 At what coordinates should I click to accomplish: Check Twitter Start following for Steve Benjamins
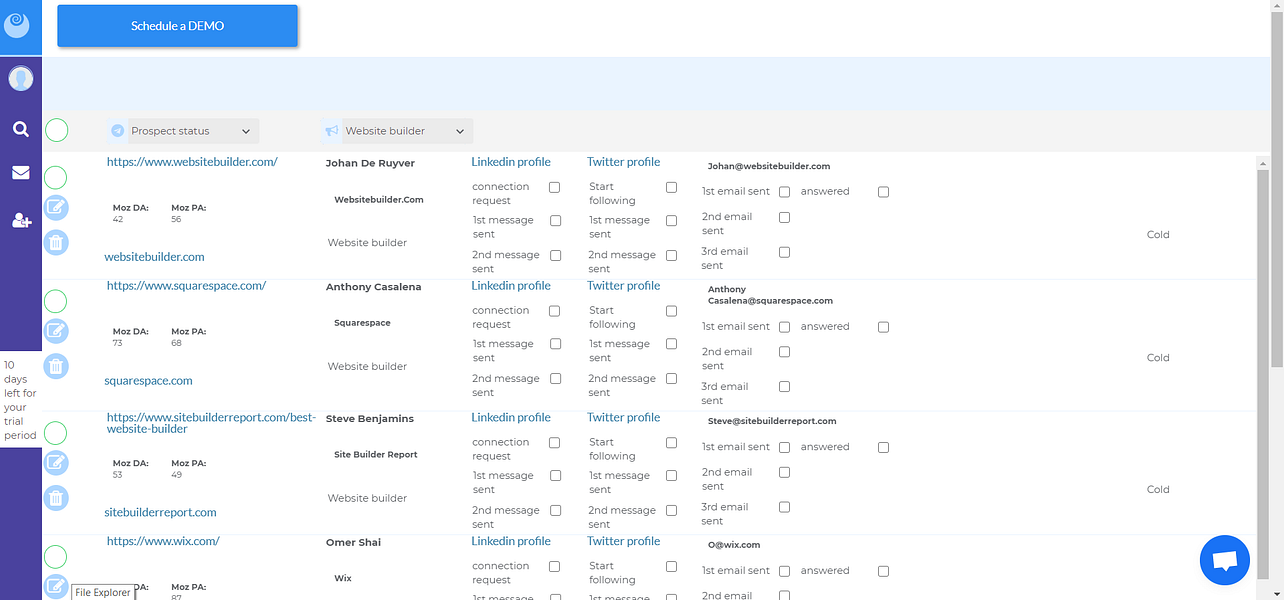pyautogui.click(x=671, y=442)
